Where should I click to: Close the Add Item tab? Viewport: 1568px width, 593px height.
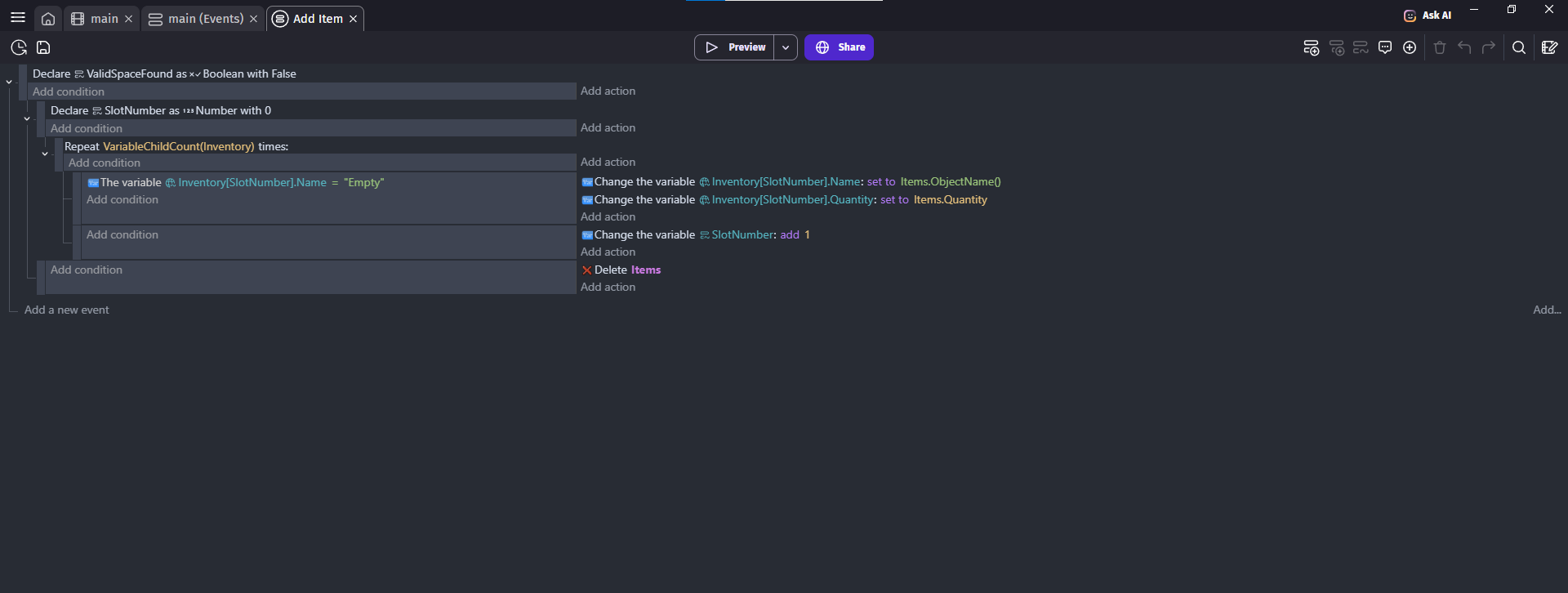coord(354,19)
